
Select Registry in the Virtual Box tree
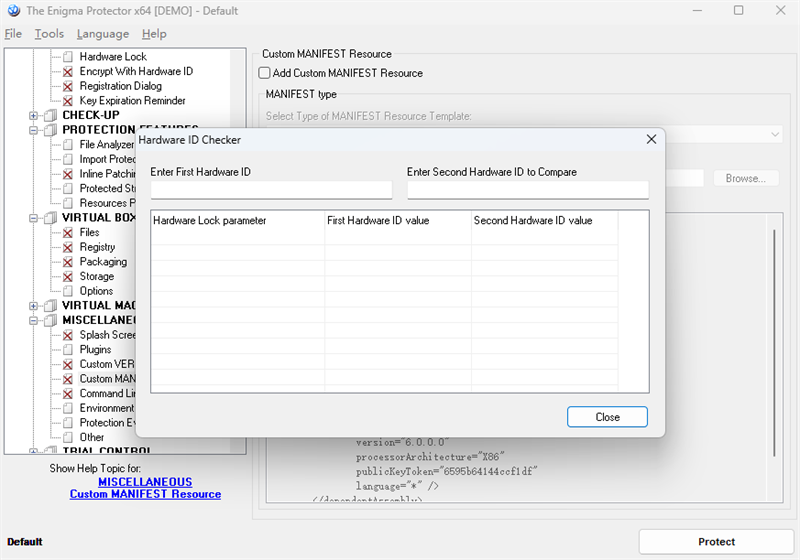97,247
